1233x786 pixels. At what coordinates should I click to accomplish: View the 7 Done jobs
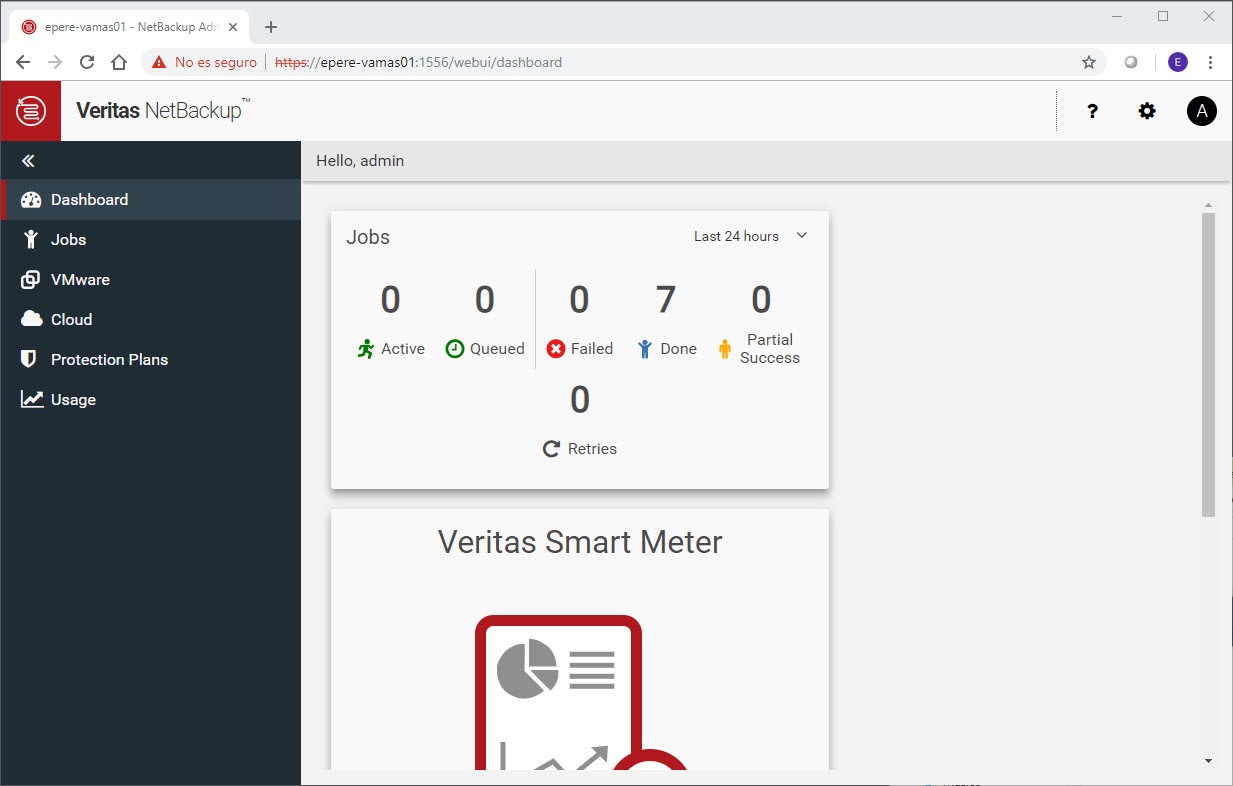point(666,300)
